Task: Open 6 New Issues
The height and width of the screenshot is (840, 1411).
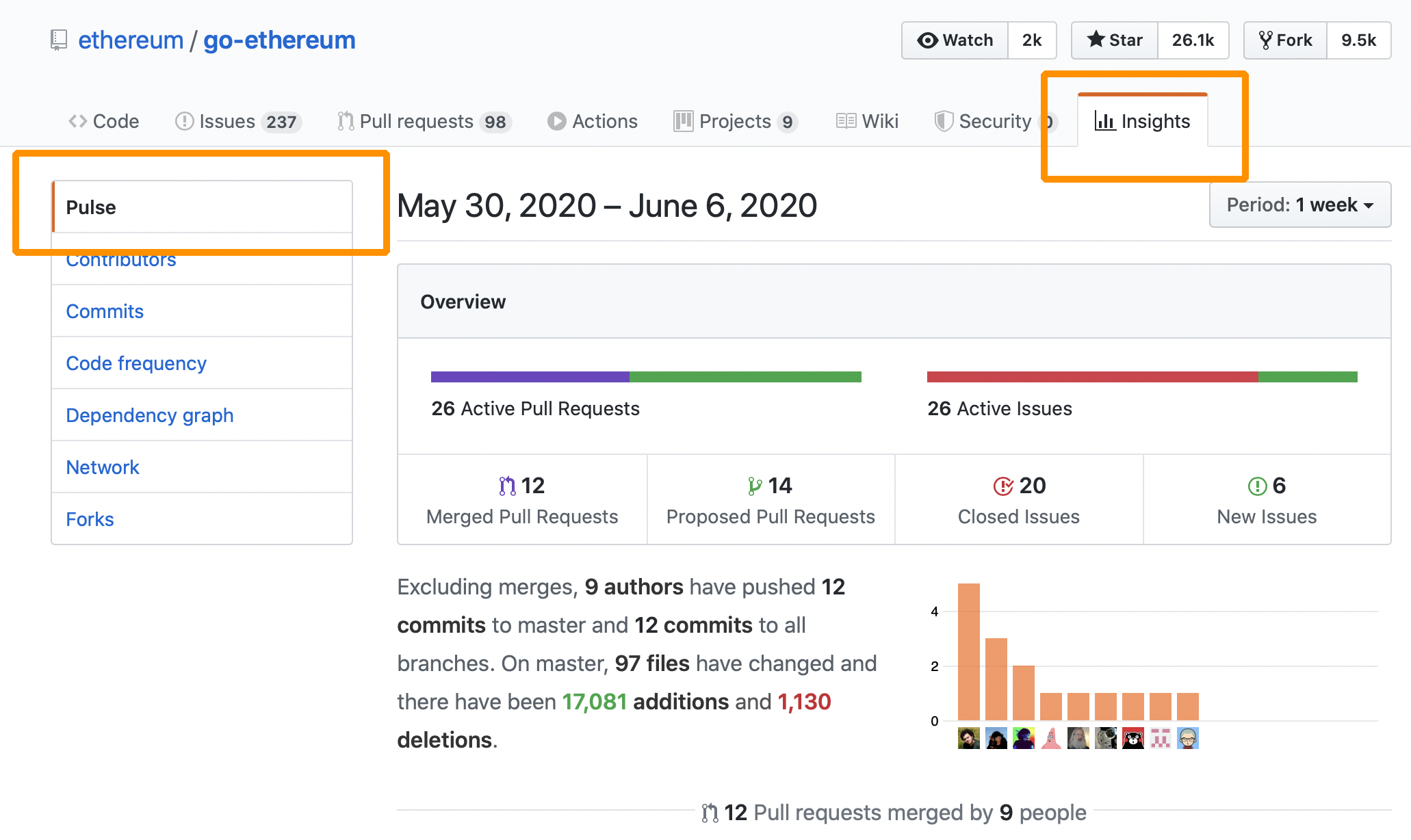Action: coord(1267,500)
